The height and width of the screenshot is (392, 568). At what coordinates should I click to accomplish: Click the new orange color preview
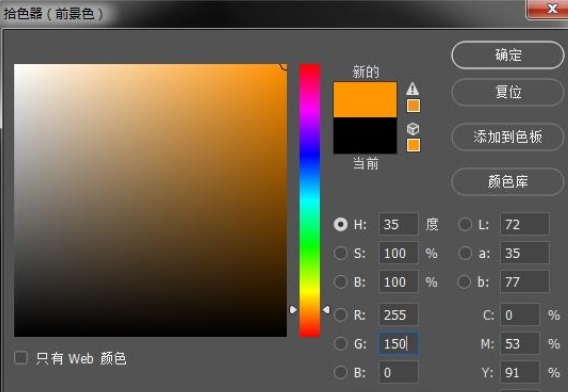click(x=365, y=100)
